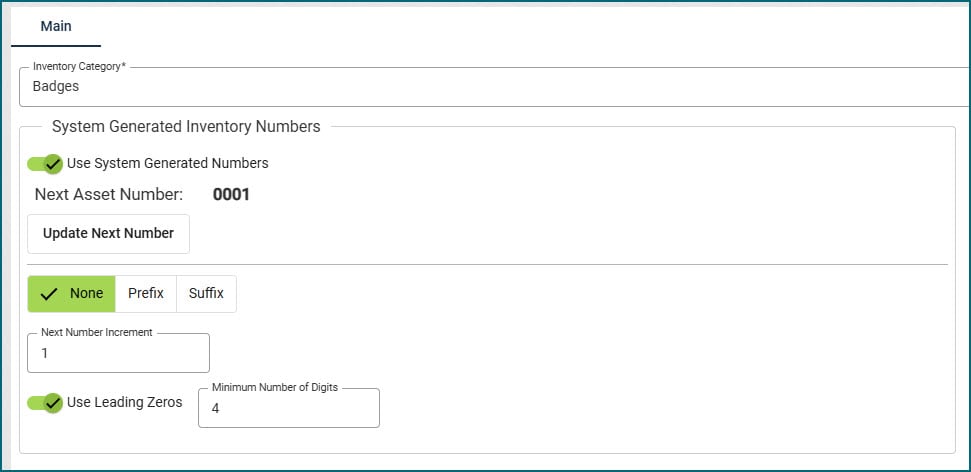Screen dimensions: 971x472
Task: Click the 'Use System Generated Numbers' label text
Action: pyautogui.click(x=167, y=163)
